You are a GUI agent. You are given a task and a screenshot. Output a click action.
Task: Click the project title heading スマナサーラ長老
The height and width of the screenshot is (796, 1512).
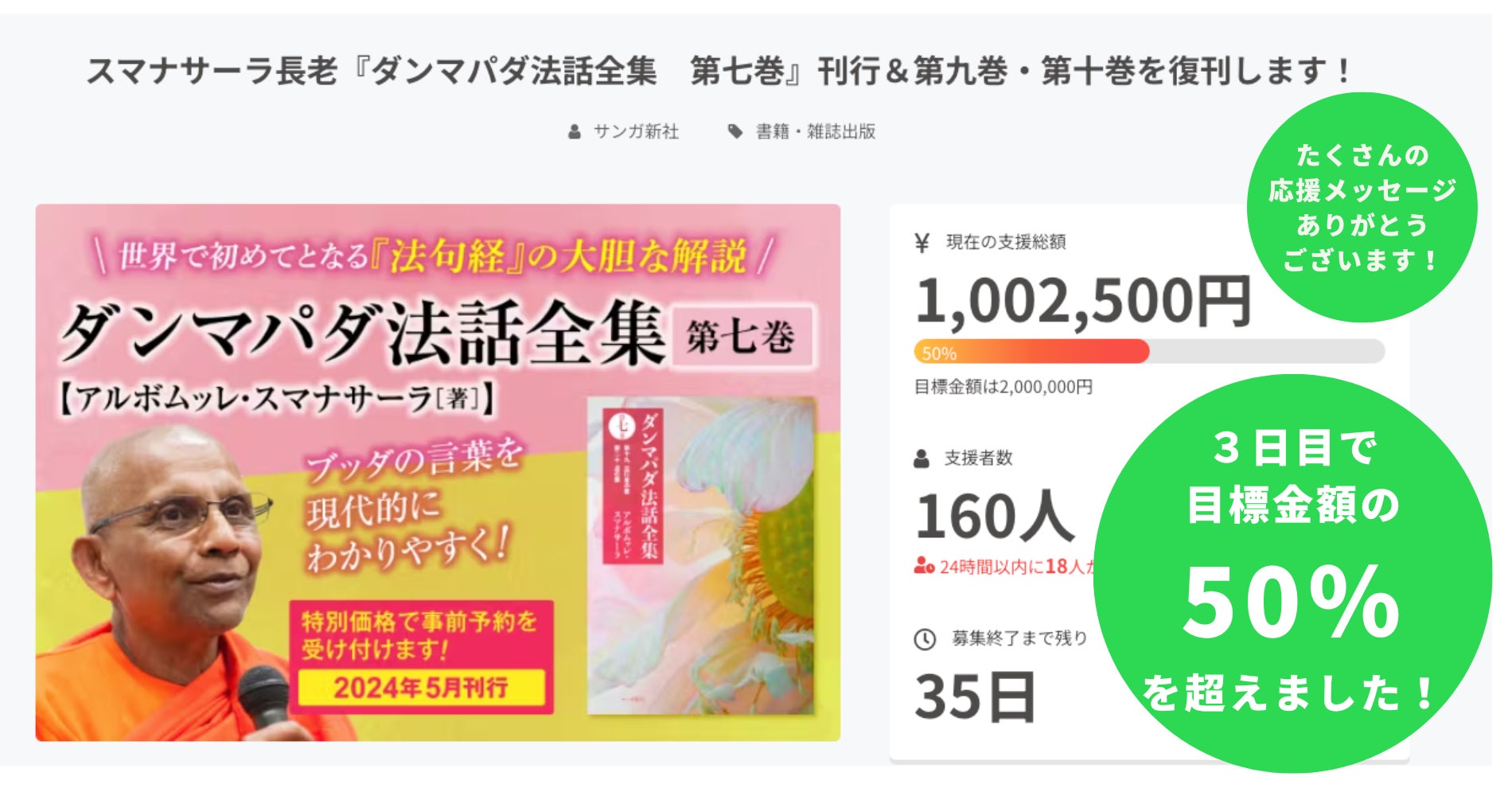click(716, 72)
